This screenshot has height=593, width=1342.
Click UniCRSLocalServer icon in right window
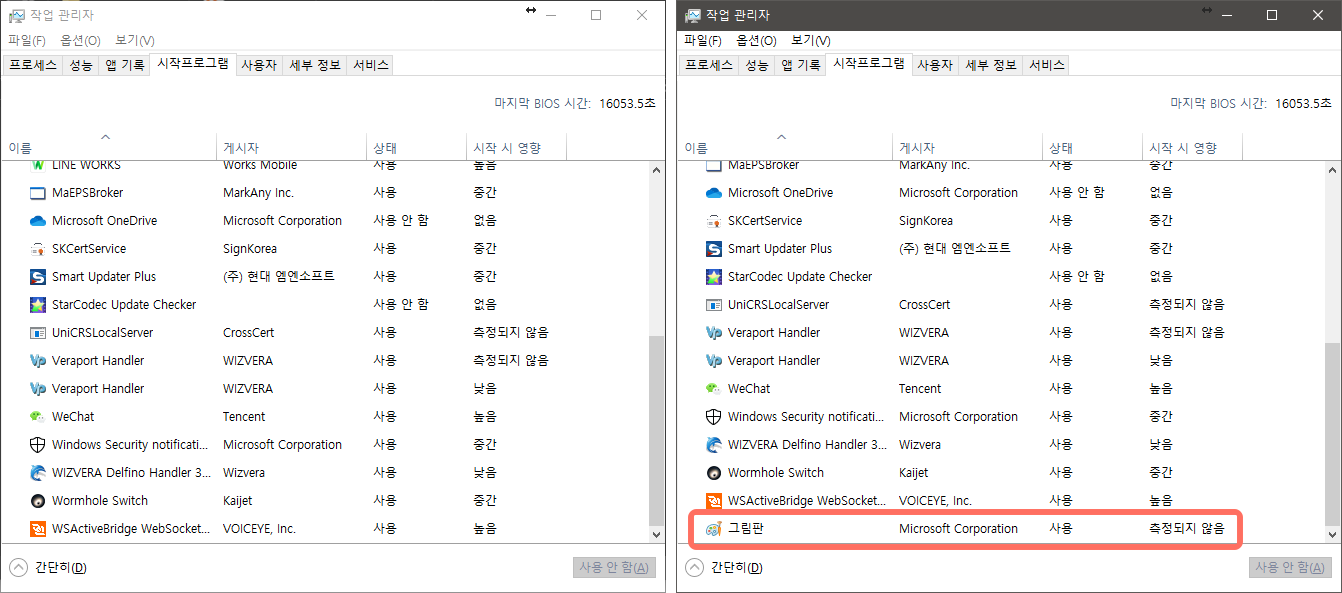pos(714,305)
